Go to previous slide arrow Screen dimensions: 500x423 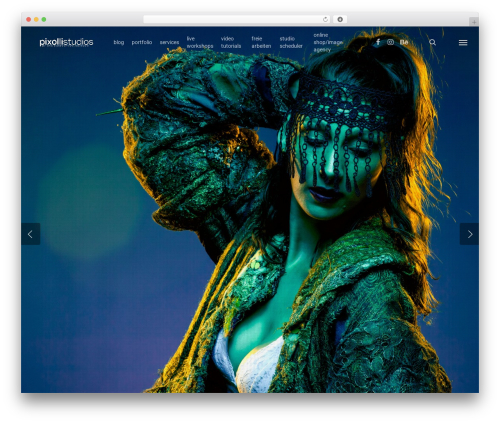pos(30,234)
